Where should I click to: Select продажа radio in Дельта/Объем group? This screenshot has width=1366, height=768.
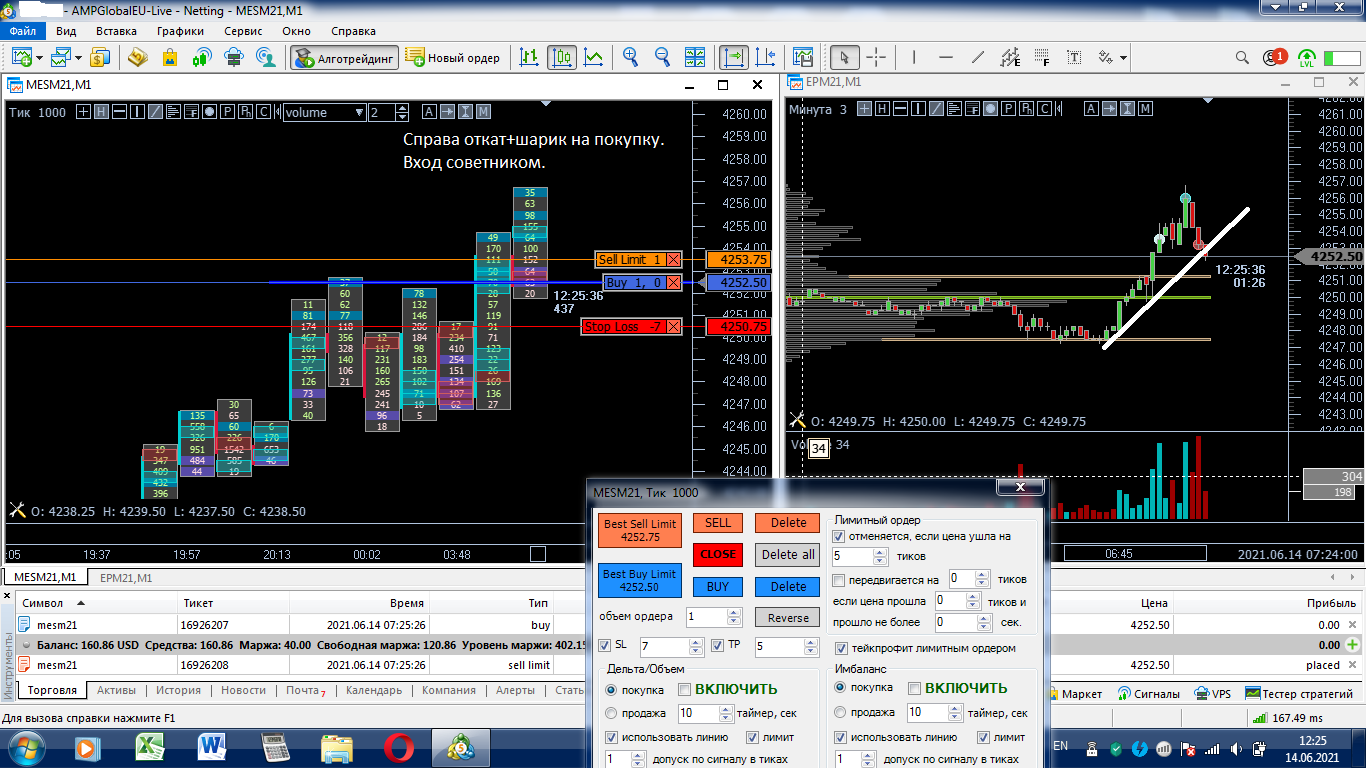(x=611, y=713)
